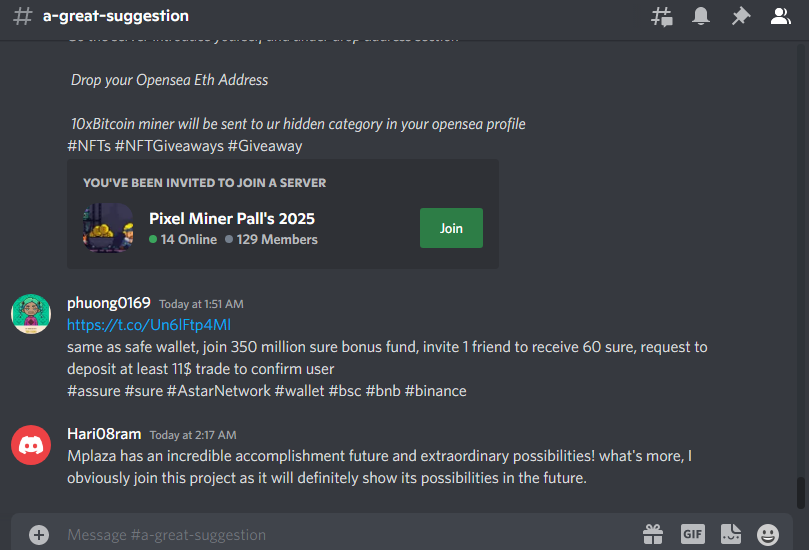Toggle the member list icon
The width and height of the screenshot is (809, 550).
point(781,16)
